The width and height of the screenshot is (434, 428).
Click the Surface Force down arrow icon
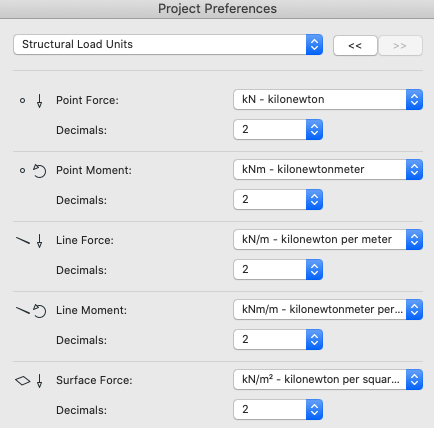pyautogui.click(x=39, y=381)
